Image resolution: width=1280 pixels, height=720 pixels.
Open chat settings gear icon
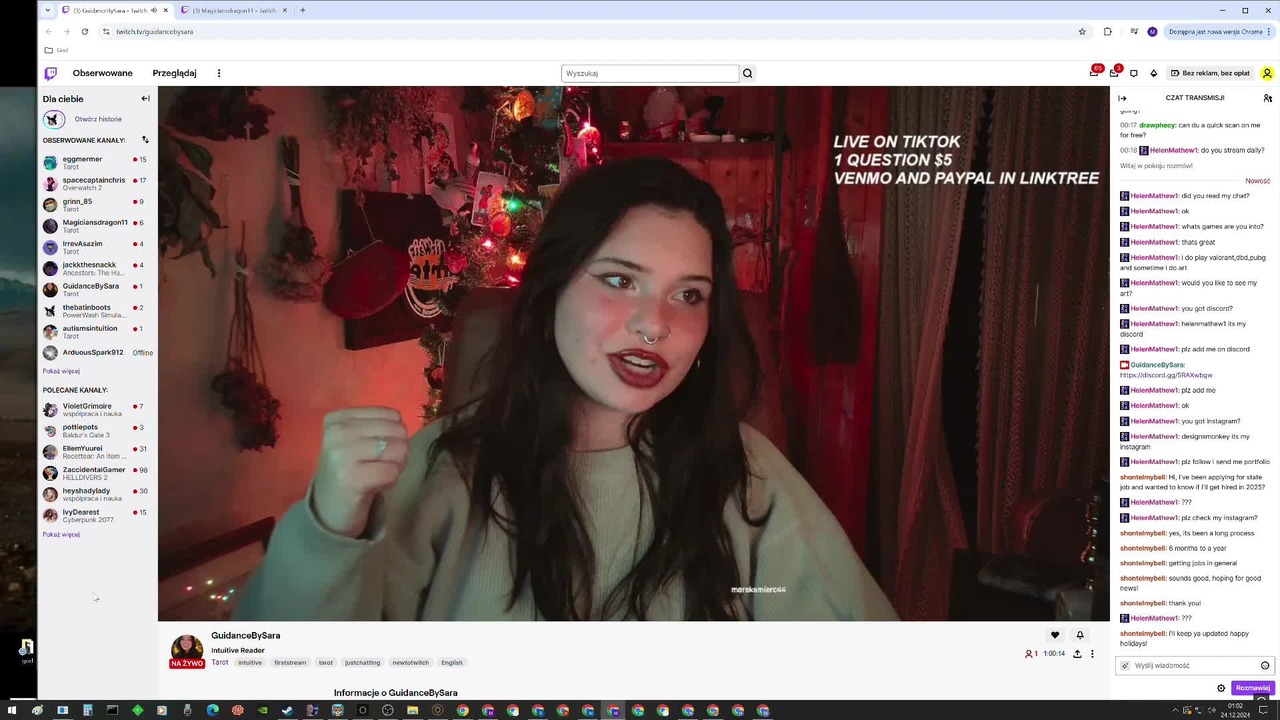click(1221, 688)
